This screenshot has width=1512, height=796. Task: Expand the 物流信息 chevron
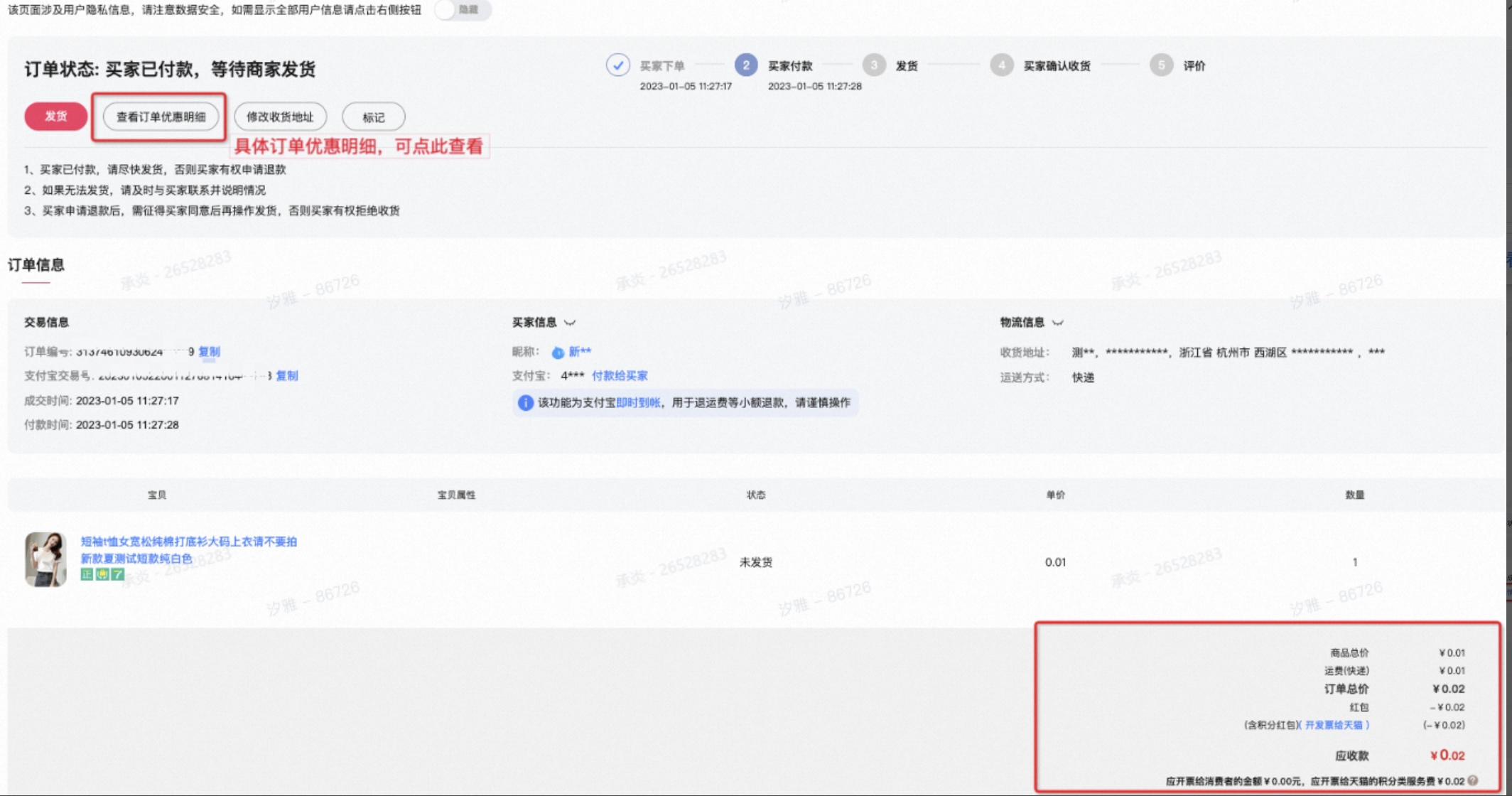coord(1057,323)
